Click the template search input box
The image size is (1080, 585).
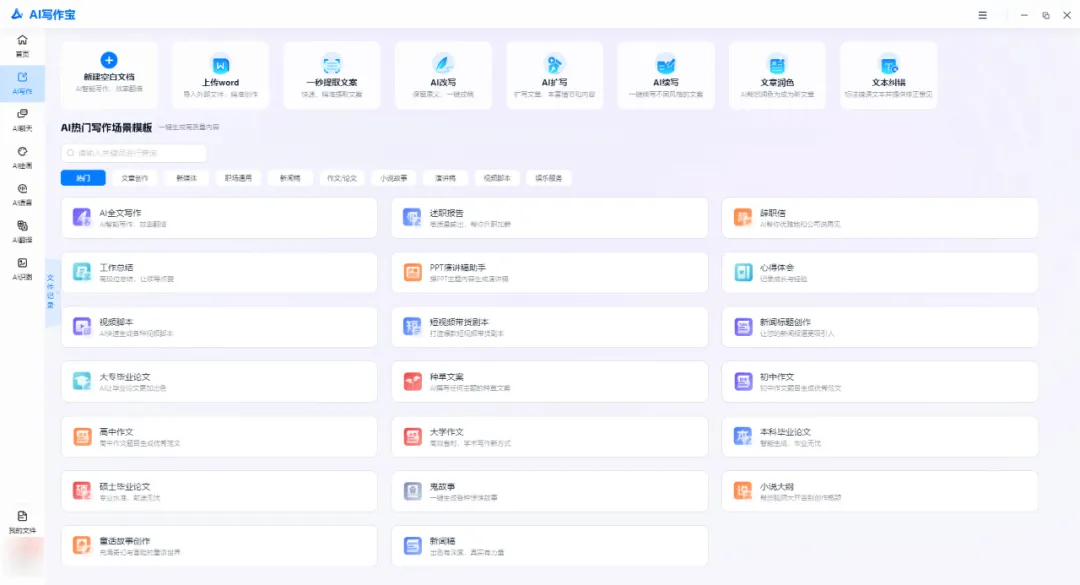point(135,153)
